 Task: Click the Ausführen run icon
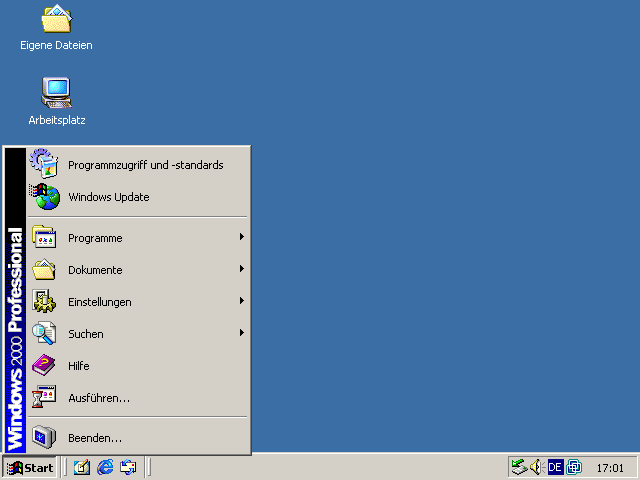click(44, 397)
